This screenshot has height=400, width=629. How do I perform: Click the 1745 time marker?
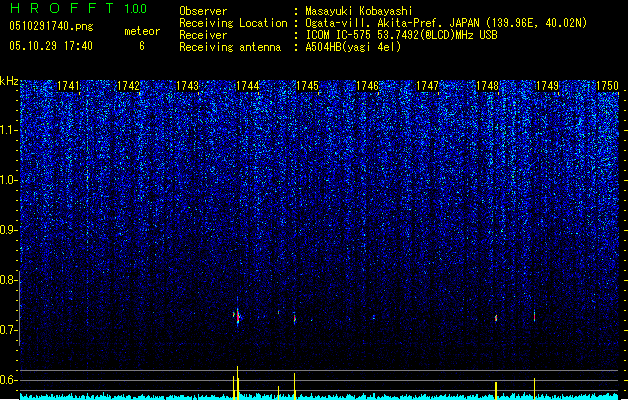coord(307,86)
